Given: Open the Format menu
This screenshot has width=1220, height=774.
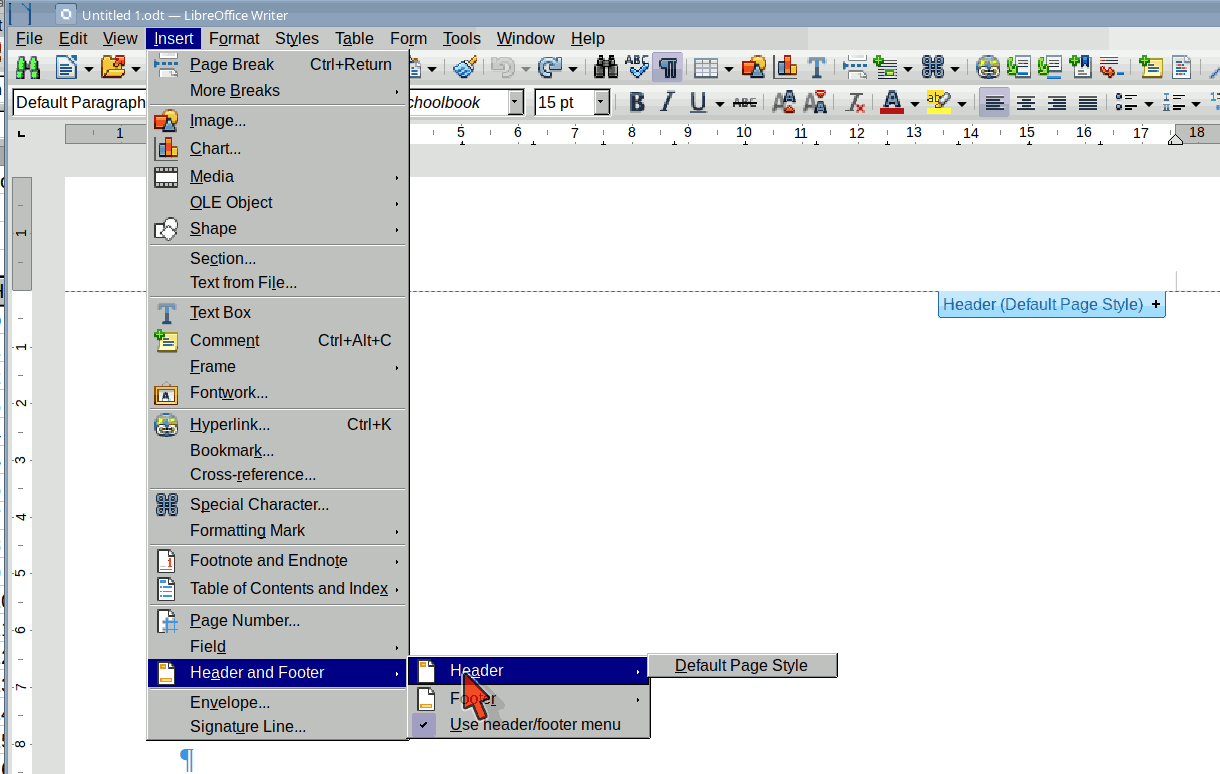Looking at the screenshot, I should pos(234,39).
